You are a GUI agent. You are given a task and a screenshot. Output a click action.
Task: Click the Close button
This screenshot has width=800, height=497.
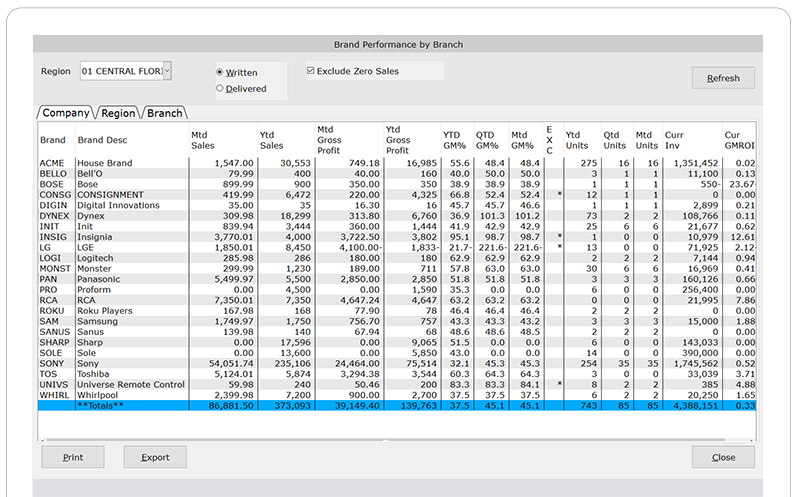(x=723, y=457)
